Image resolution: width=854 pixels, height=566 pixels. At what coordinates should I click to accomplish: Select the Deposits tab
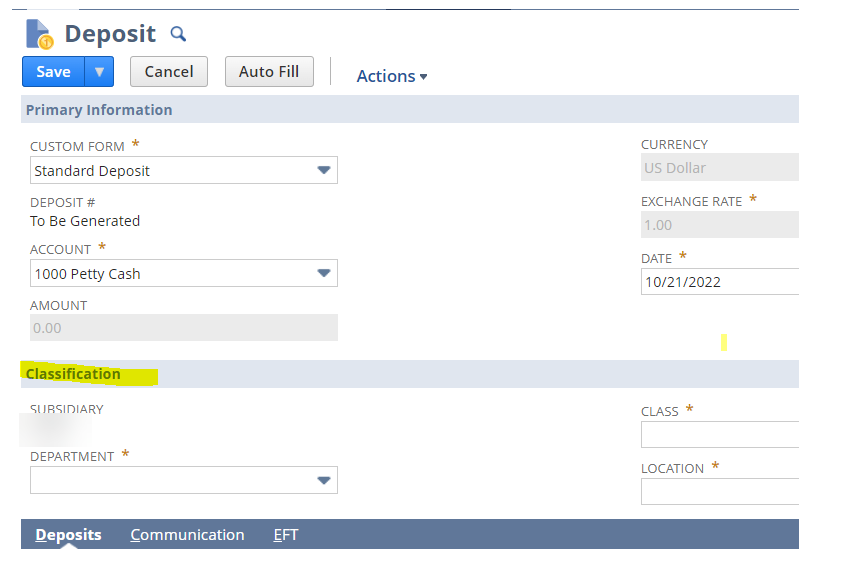pos(68,534)
